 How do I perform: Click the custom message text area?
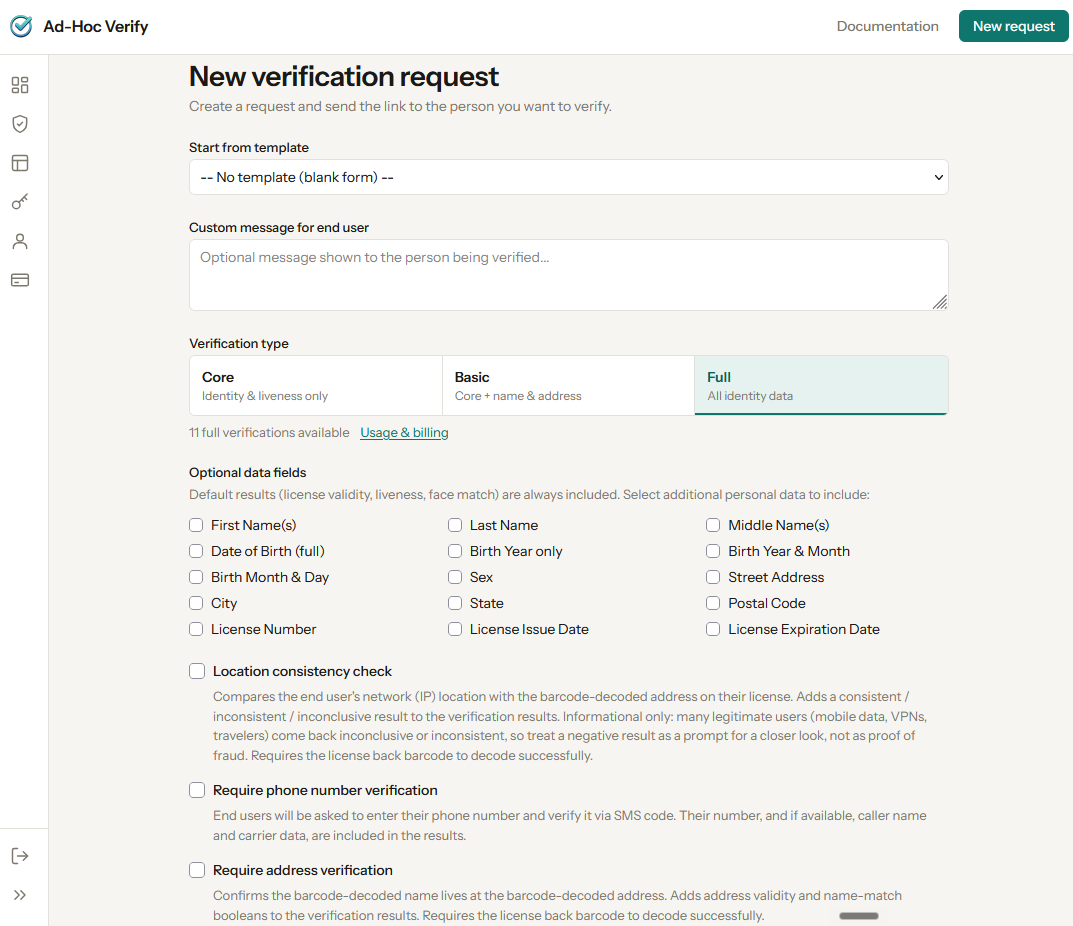click(569, 275)
